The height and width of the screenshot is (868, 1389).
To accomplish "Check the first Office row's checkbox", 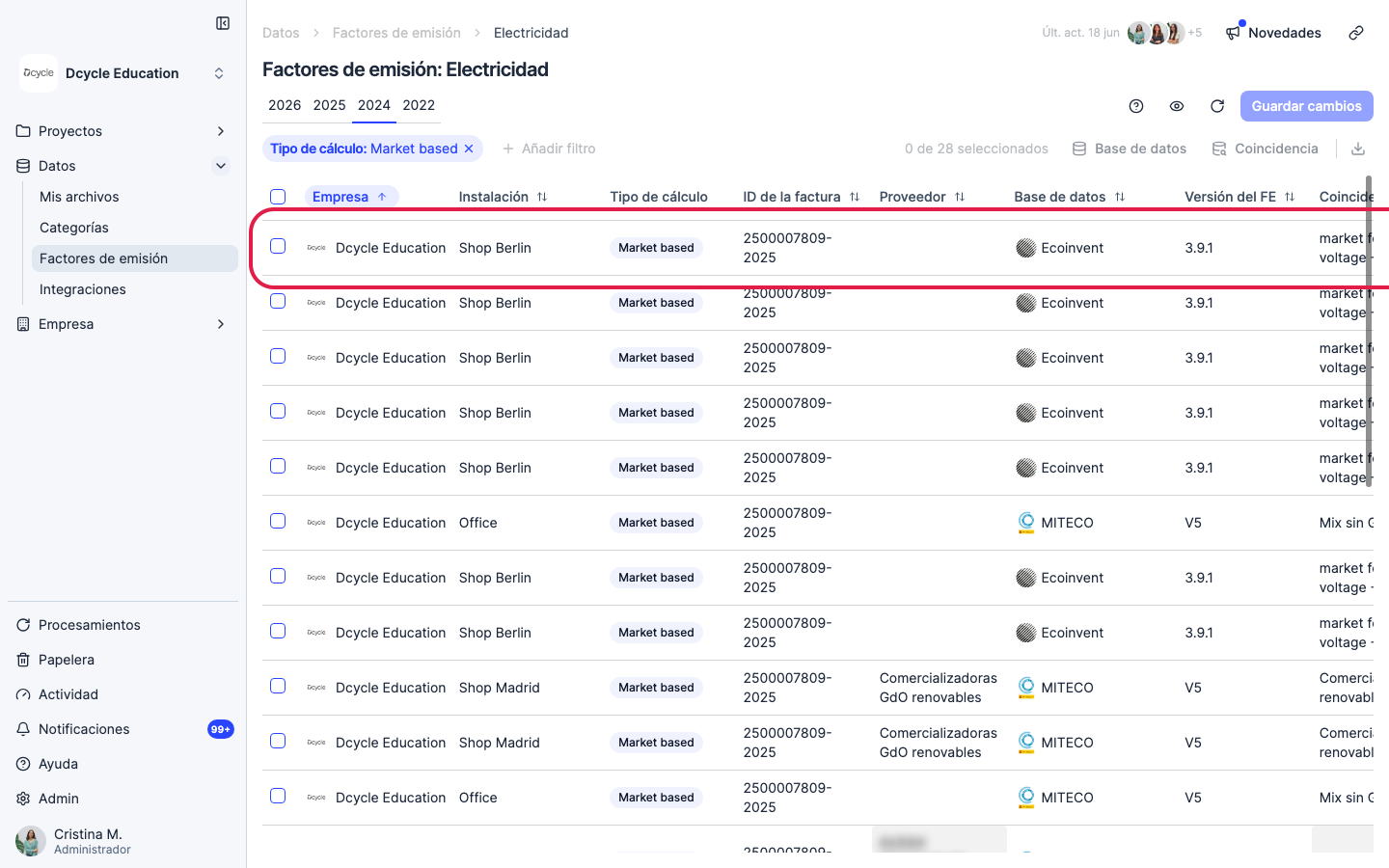I will click(278, 521).
